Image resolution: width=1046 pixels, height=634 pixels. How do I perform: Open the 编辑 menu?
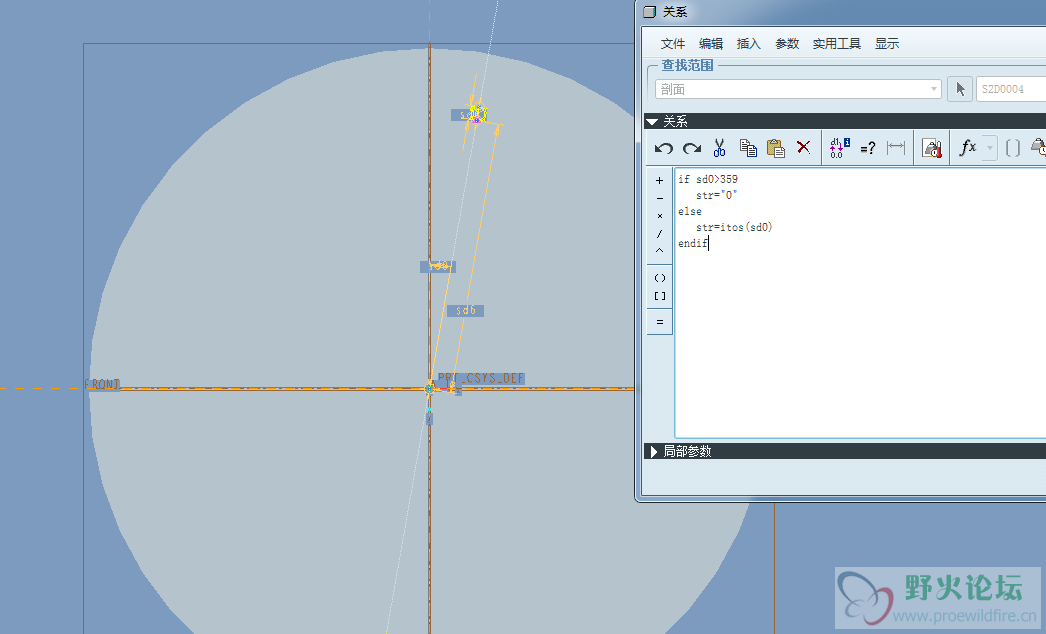pos(710,43)
